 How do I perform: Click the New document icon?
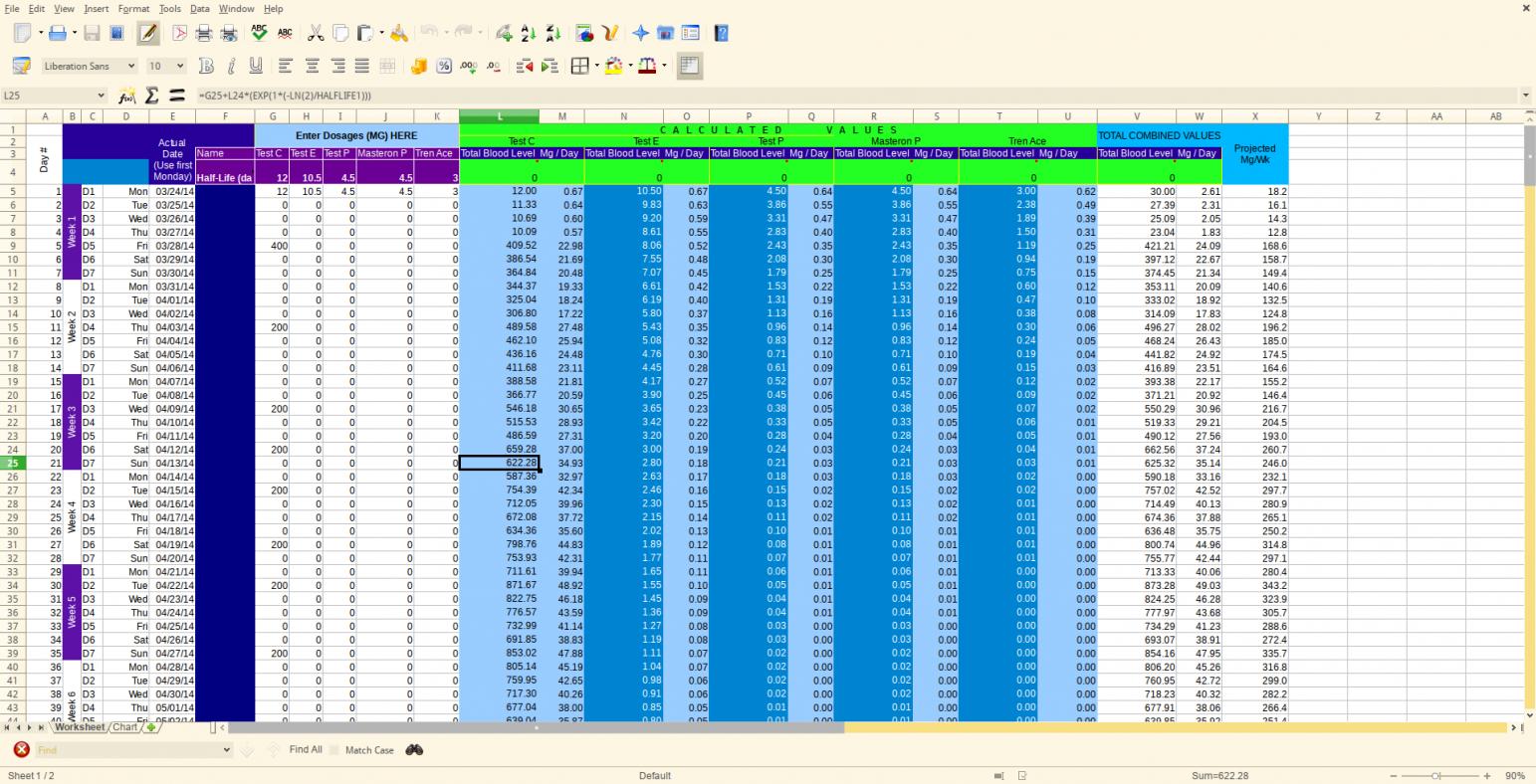(23, 33)
